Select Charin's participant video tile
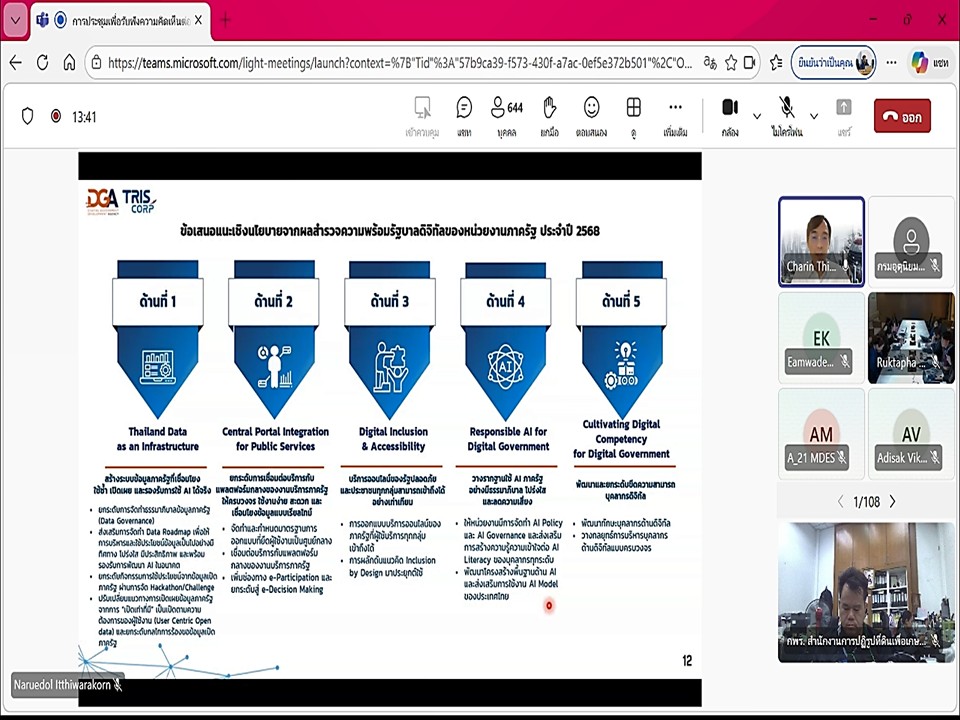 [x=821, y=241]
